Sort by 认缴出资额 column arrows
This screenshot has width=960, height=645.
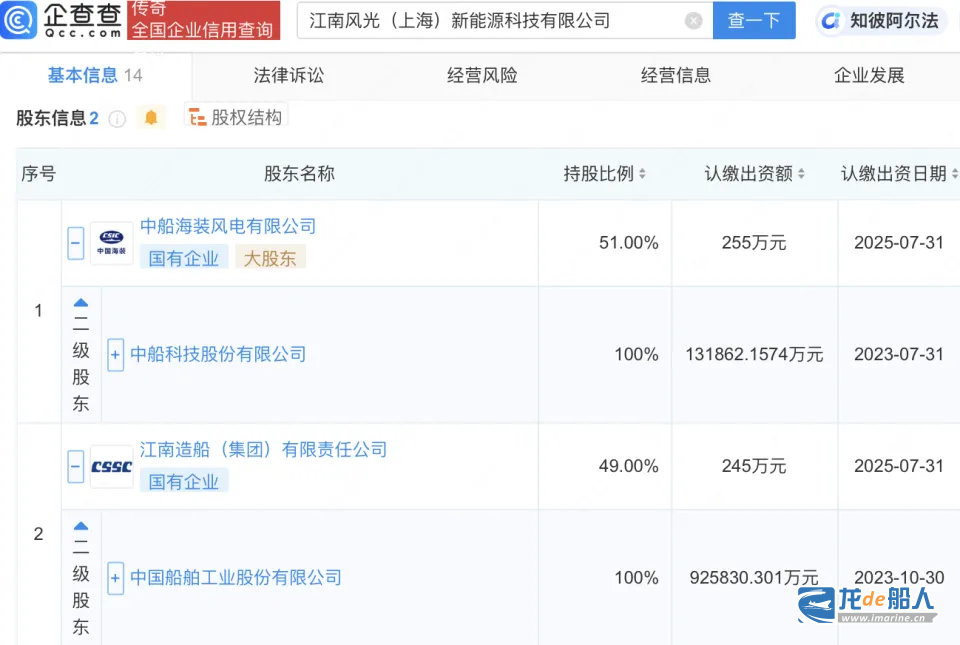click(801, 174)
